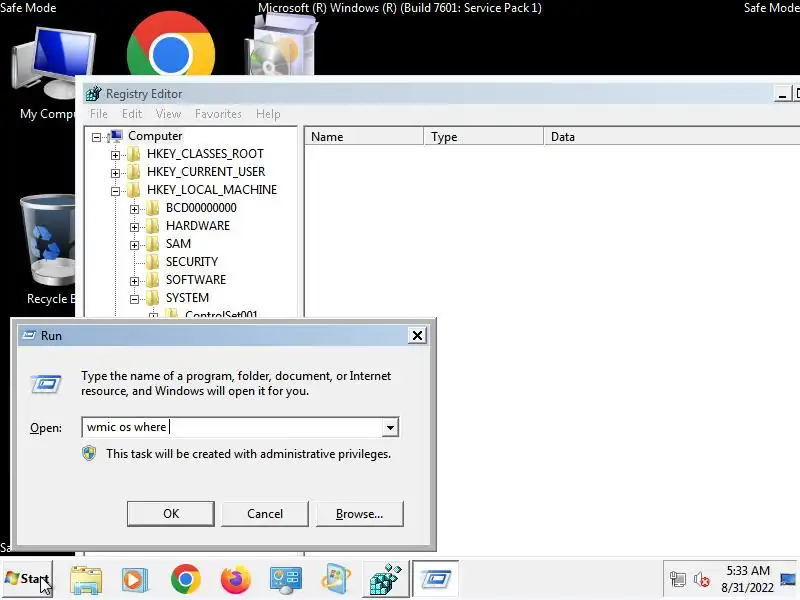Select the BCD00000000 tree item
Screen dimensions: 800x600
click(201, 208)
